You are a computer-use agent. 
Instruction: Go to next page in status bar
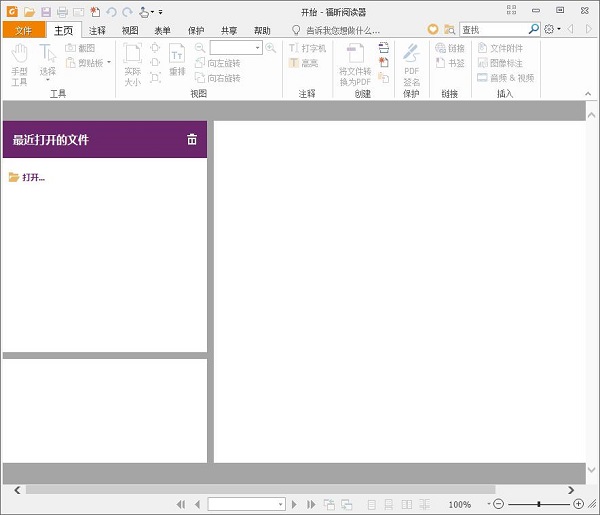[x=294, y=504]
